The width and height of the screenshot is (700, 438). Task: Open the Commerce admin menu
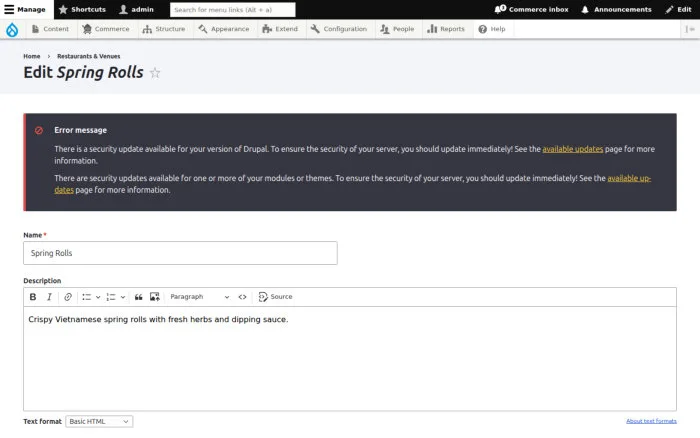click(106, 29)
